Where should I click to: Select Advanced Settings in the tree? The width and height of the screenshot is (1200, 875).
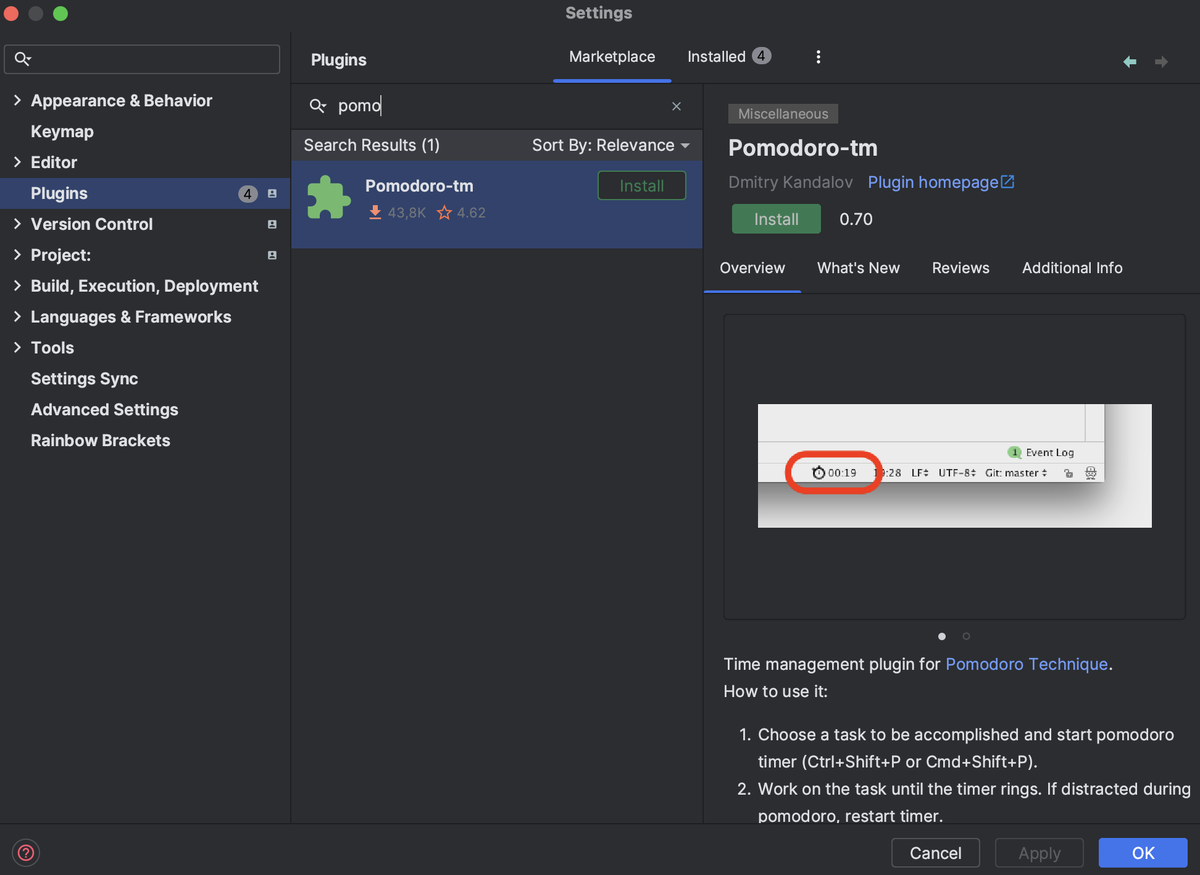click(104, 410)
